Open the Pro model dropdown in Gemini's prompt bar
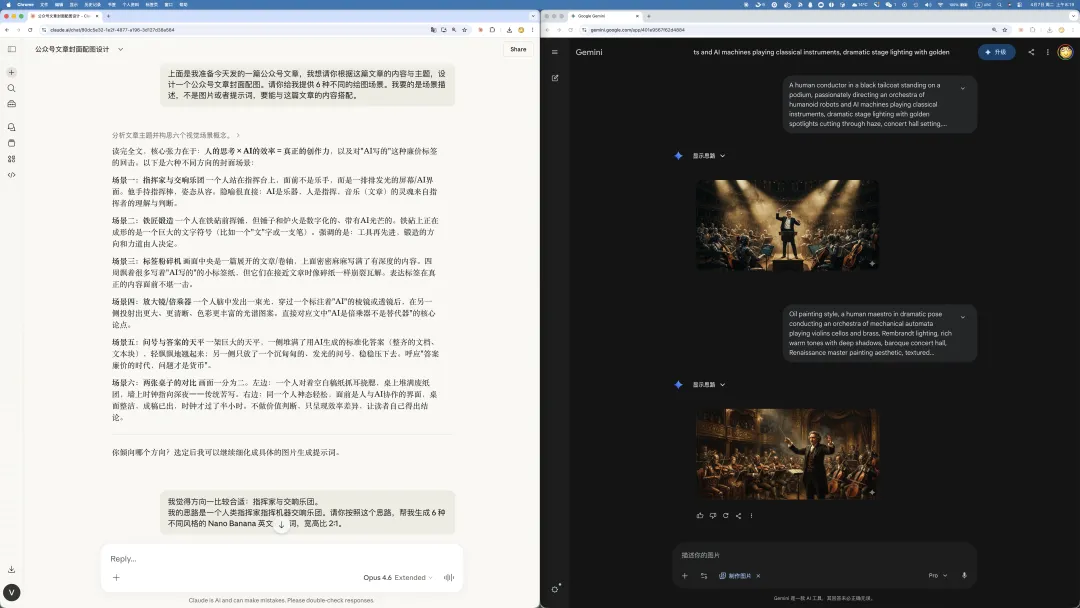1080x608 pixels. coord(938,575)
